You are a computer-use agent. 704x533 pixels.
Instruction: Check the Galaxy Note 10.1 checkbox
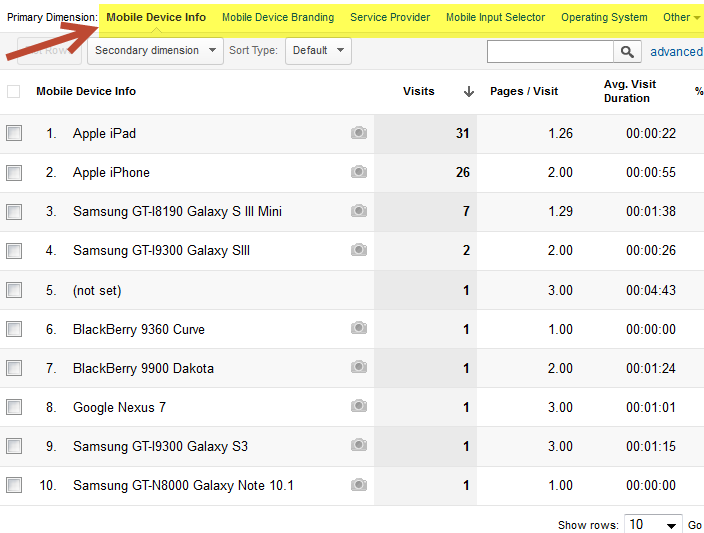click(14, 485)
